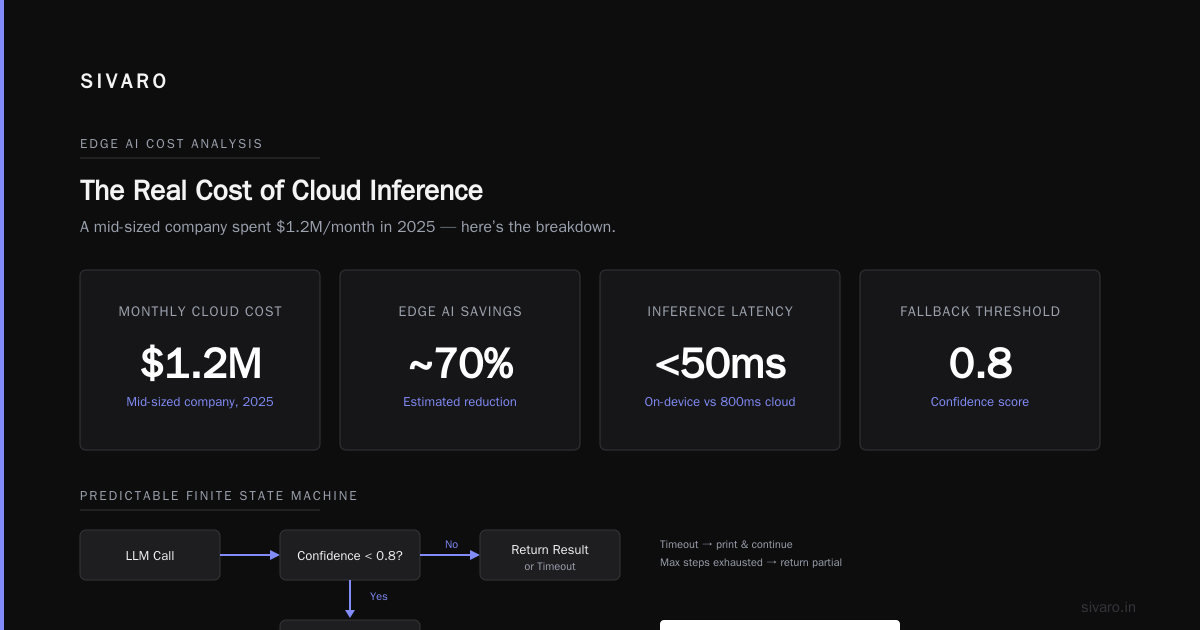Click the white box at bottom
The width and height of the screenshot is (1200, 630).
tap(780, 625)
